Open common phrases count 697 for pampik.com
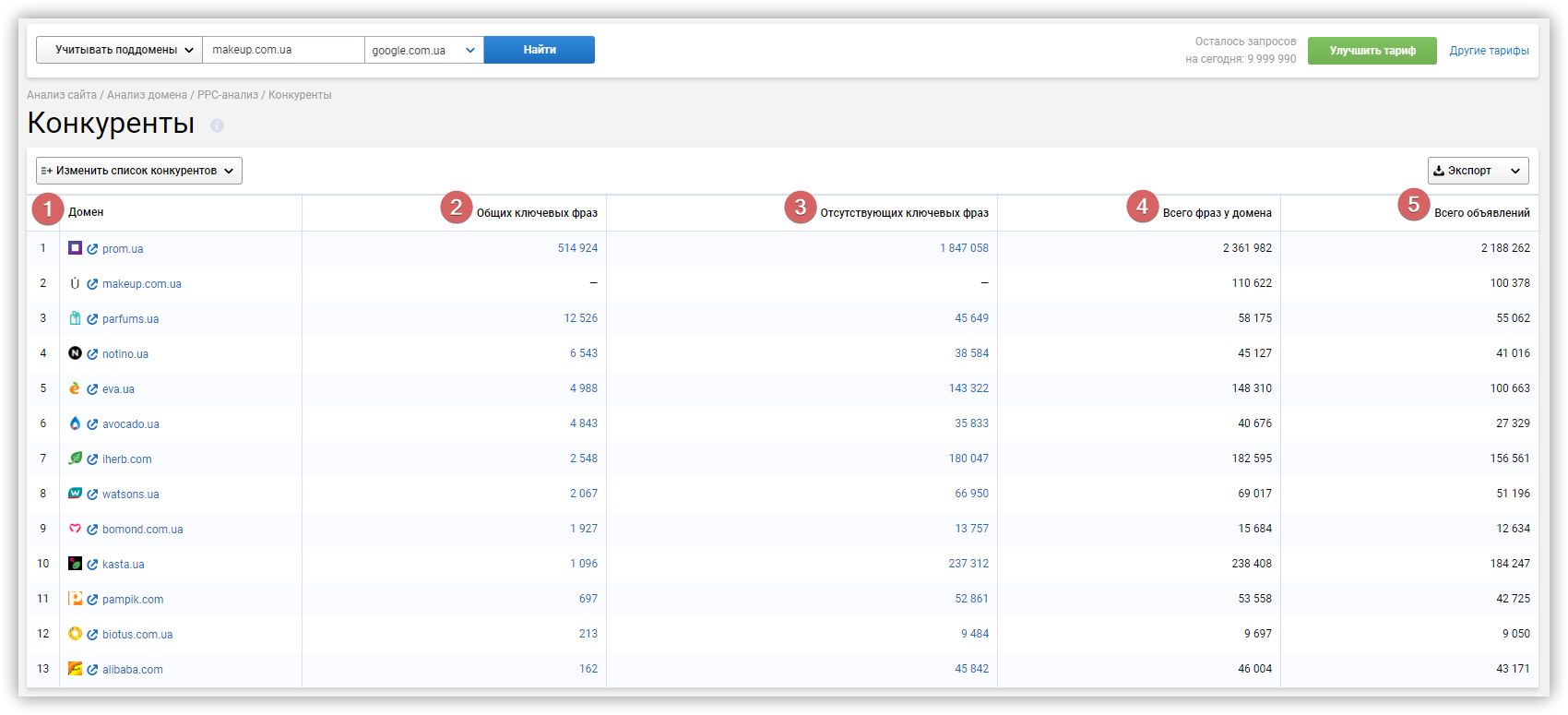This screenshot has width=1568, height=715. [588, 599]
